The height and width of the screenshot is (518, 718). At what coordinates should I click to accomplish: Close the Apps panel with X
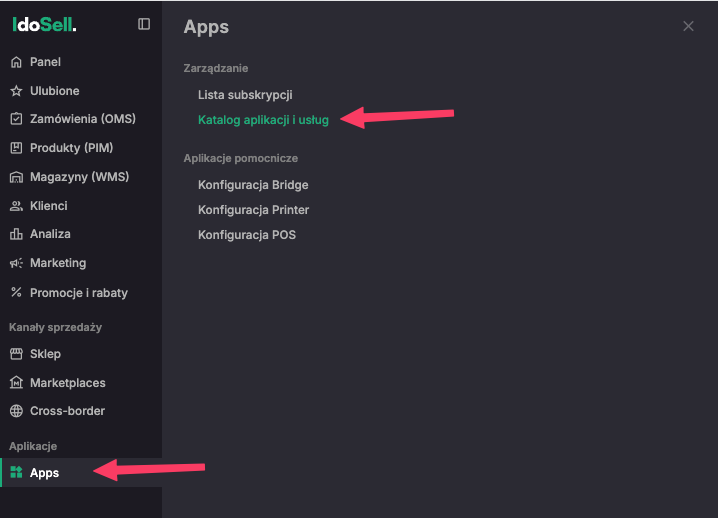coord(688,26)
